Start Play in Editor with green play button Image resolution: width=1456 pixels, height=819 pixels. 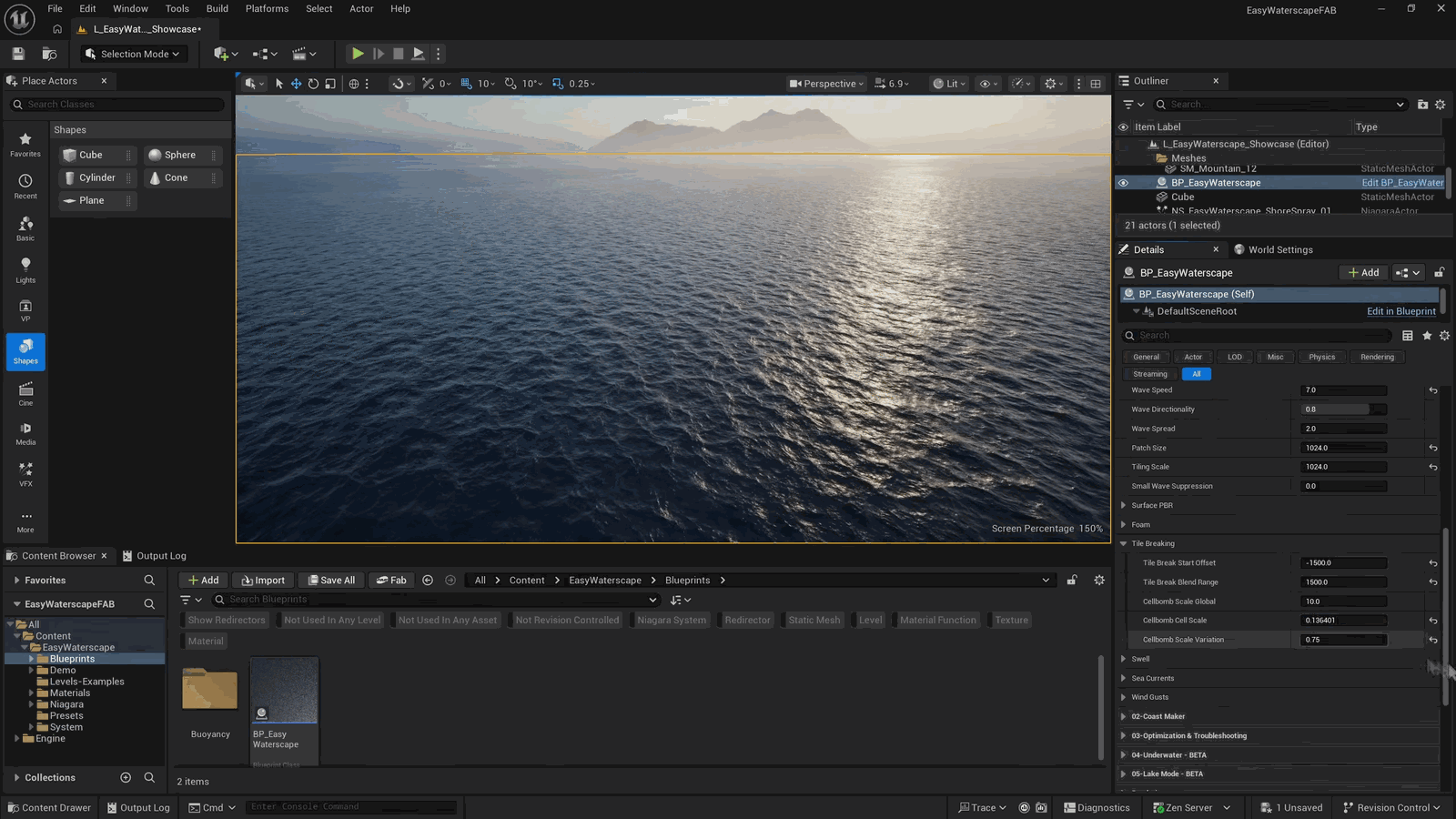click(358, 54)
